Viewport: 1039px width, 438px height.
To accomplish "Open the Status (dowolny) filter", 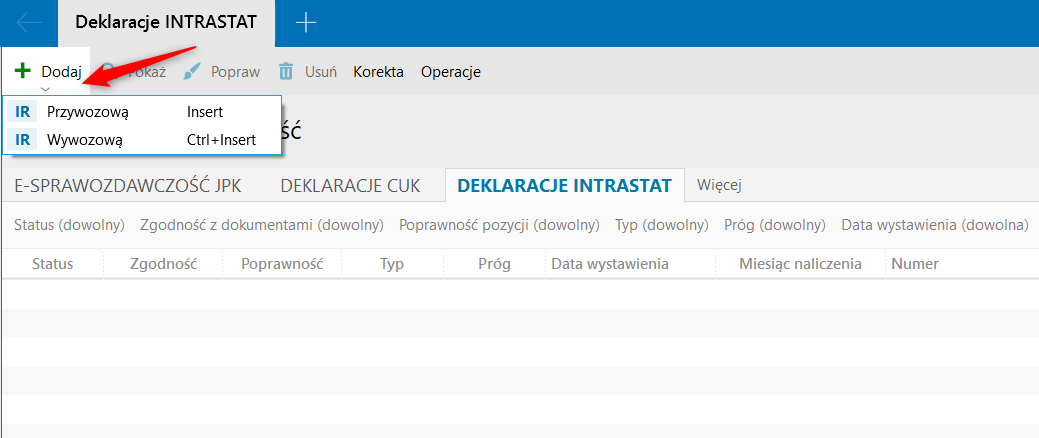I will tap(70, 225).
